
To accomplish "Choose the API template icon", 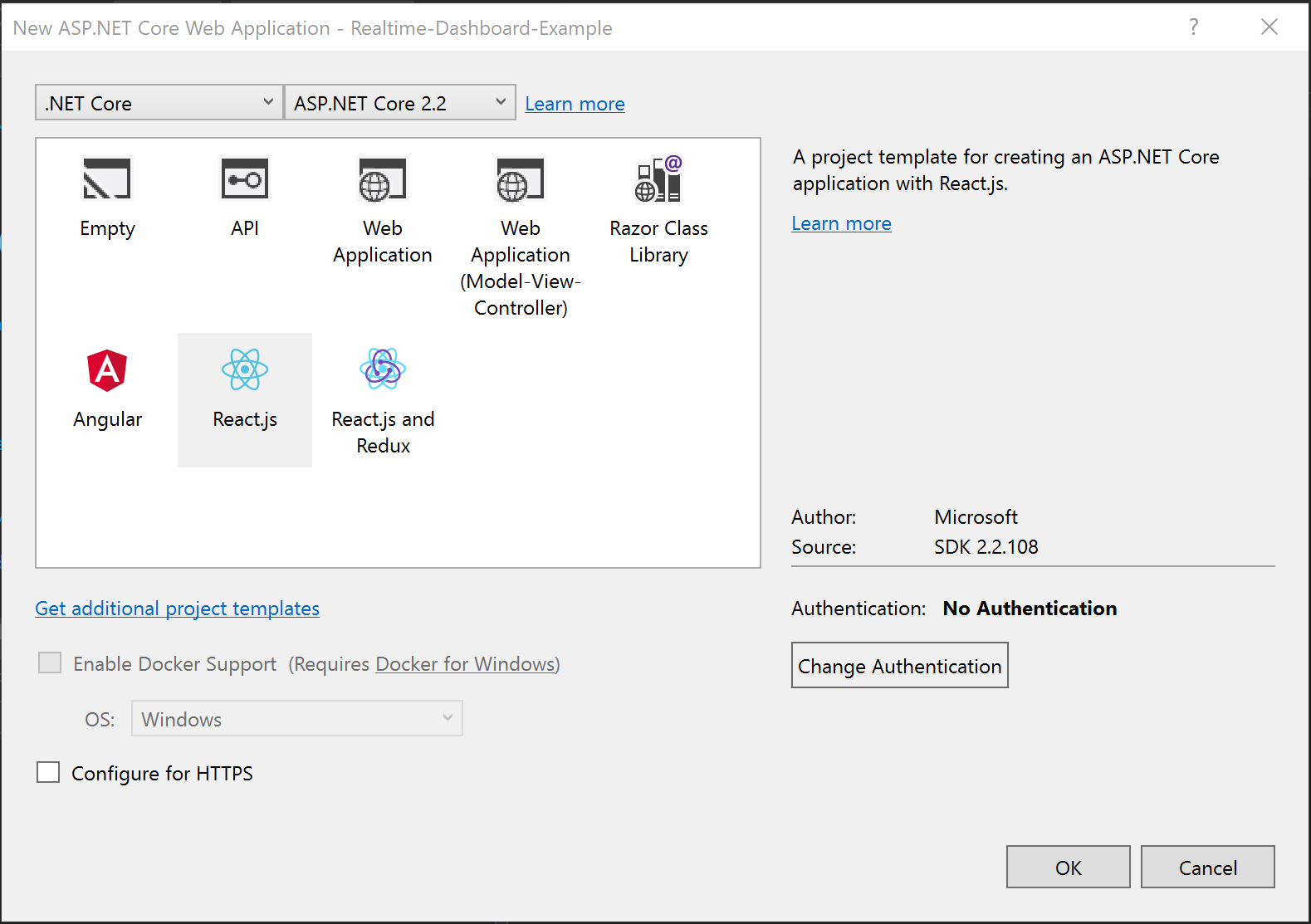I will coord(245,178).
